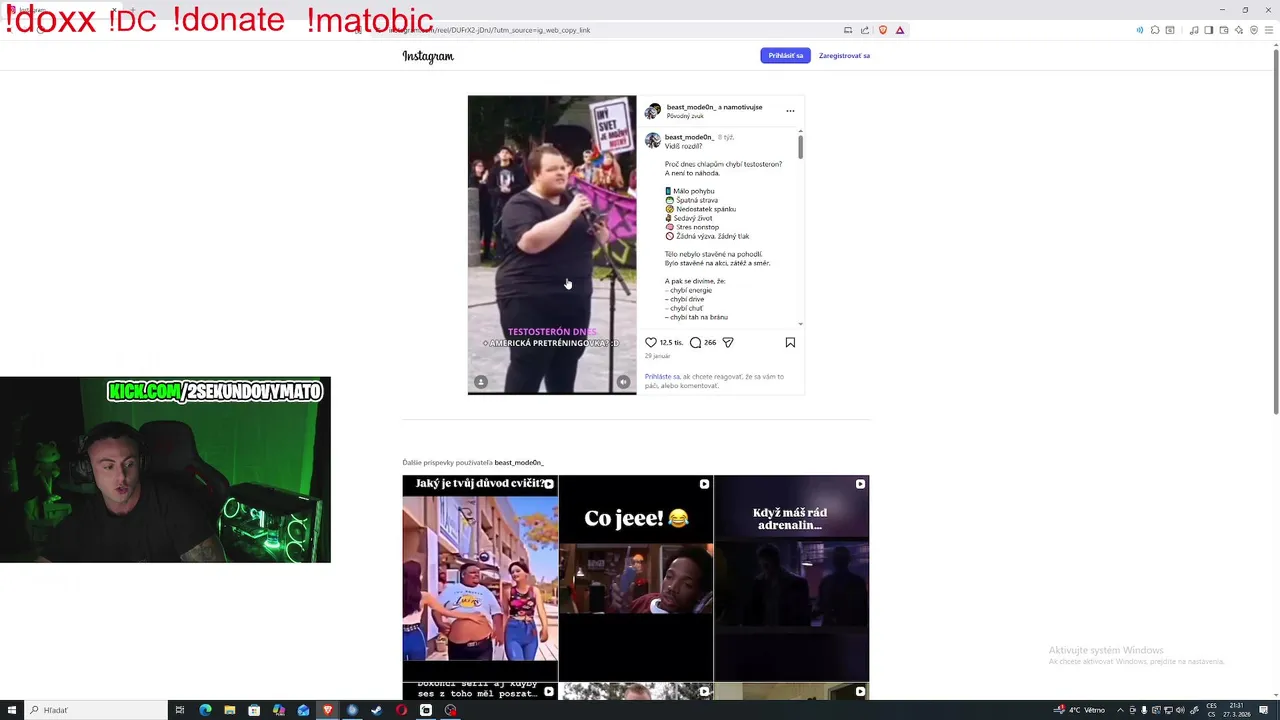Click the system tray volume icon
This screenshot has width=1280, height=720.
click(1180, 710)
